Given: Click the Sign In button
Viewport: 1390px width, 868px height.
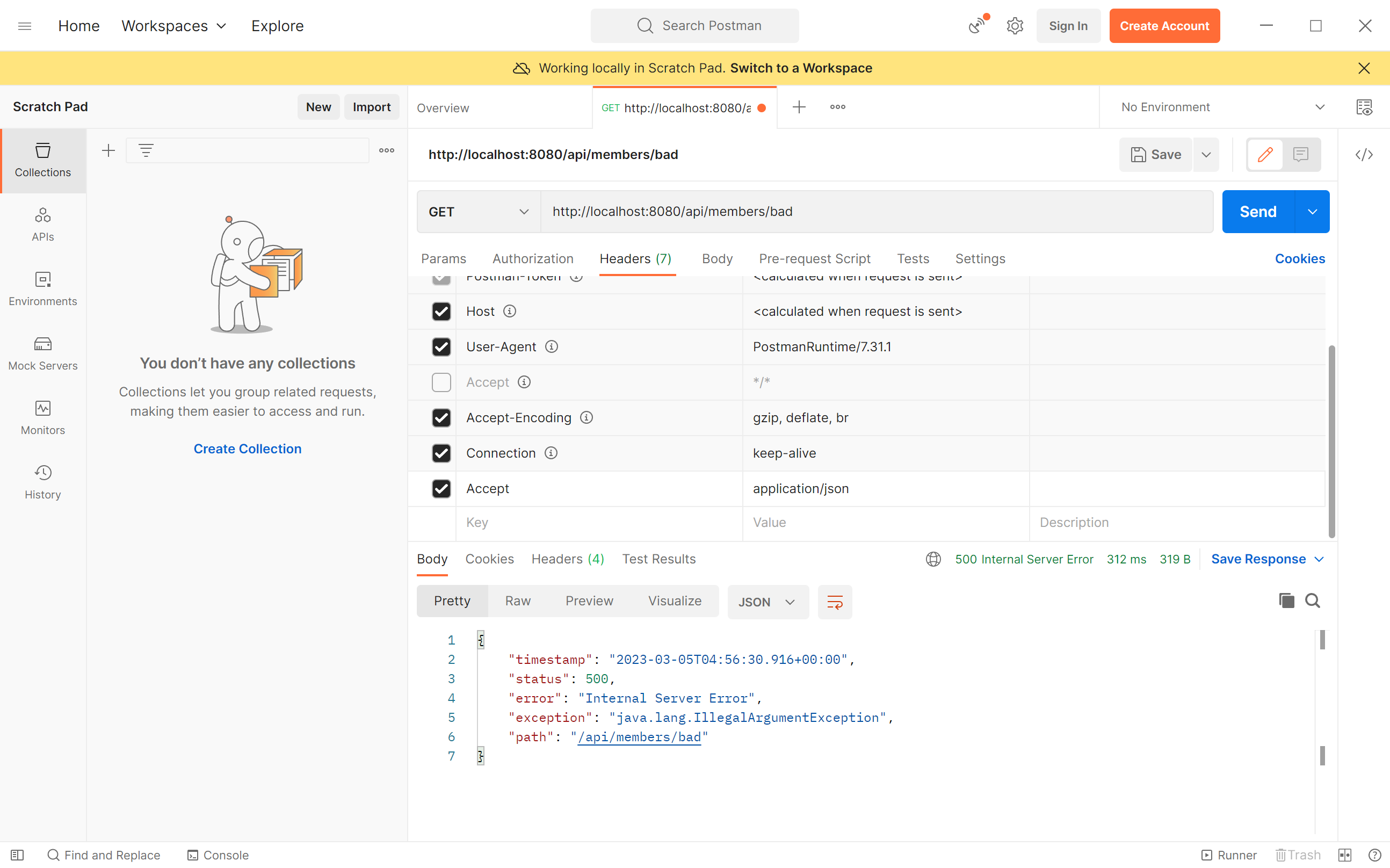Looking at the screenshot, I should click(1068, 26).
